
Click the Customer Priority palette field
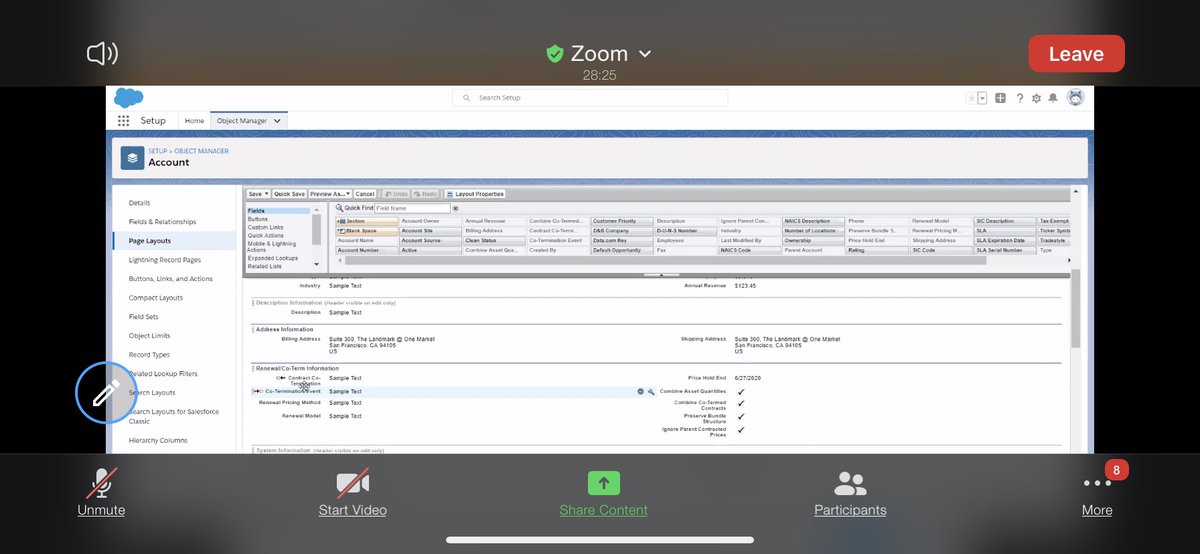coord(621,221)
